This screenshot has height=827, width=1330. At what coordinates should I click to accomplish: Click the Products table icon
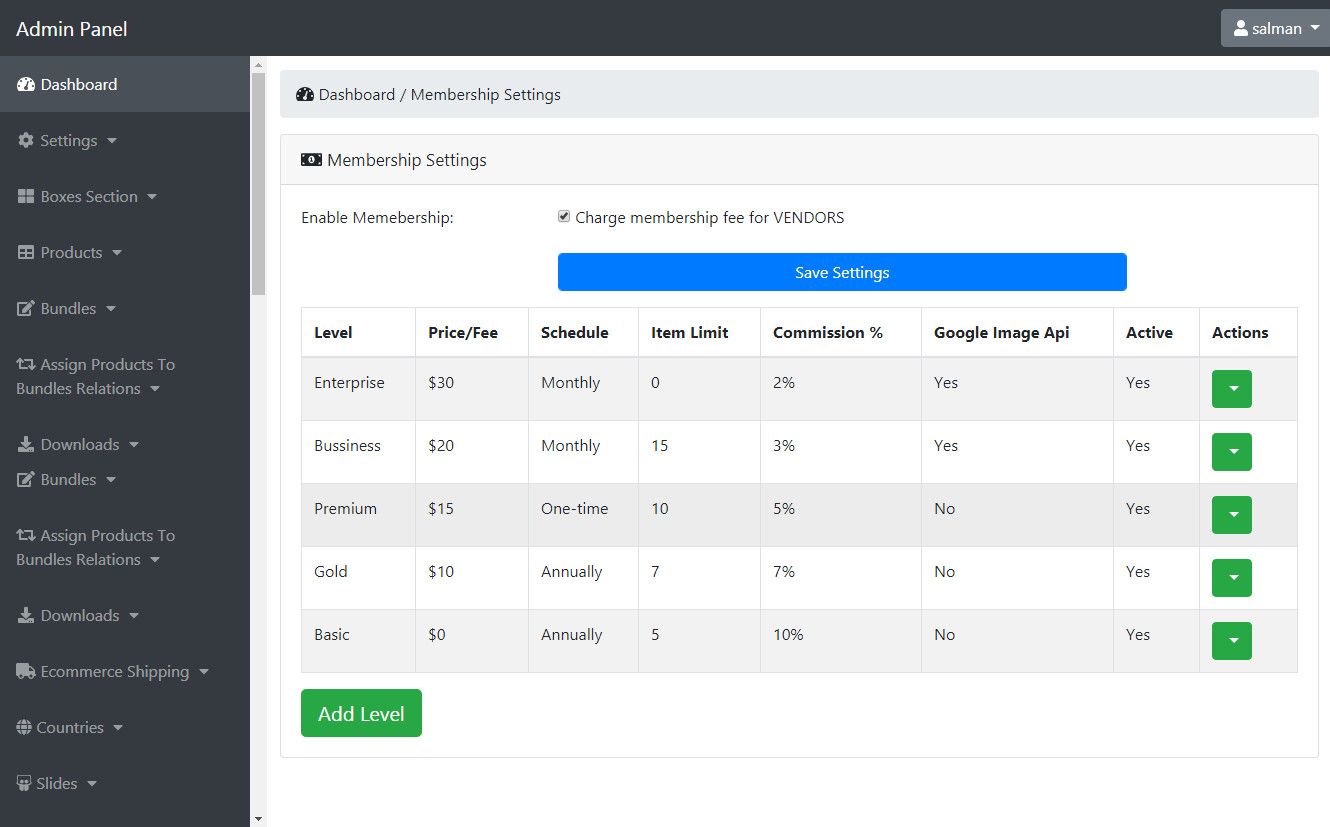pyautogui.click(x=26, y=253)
